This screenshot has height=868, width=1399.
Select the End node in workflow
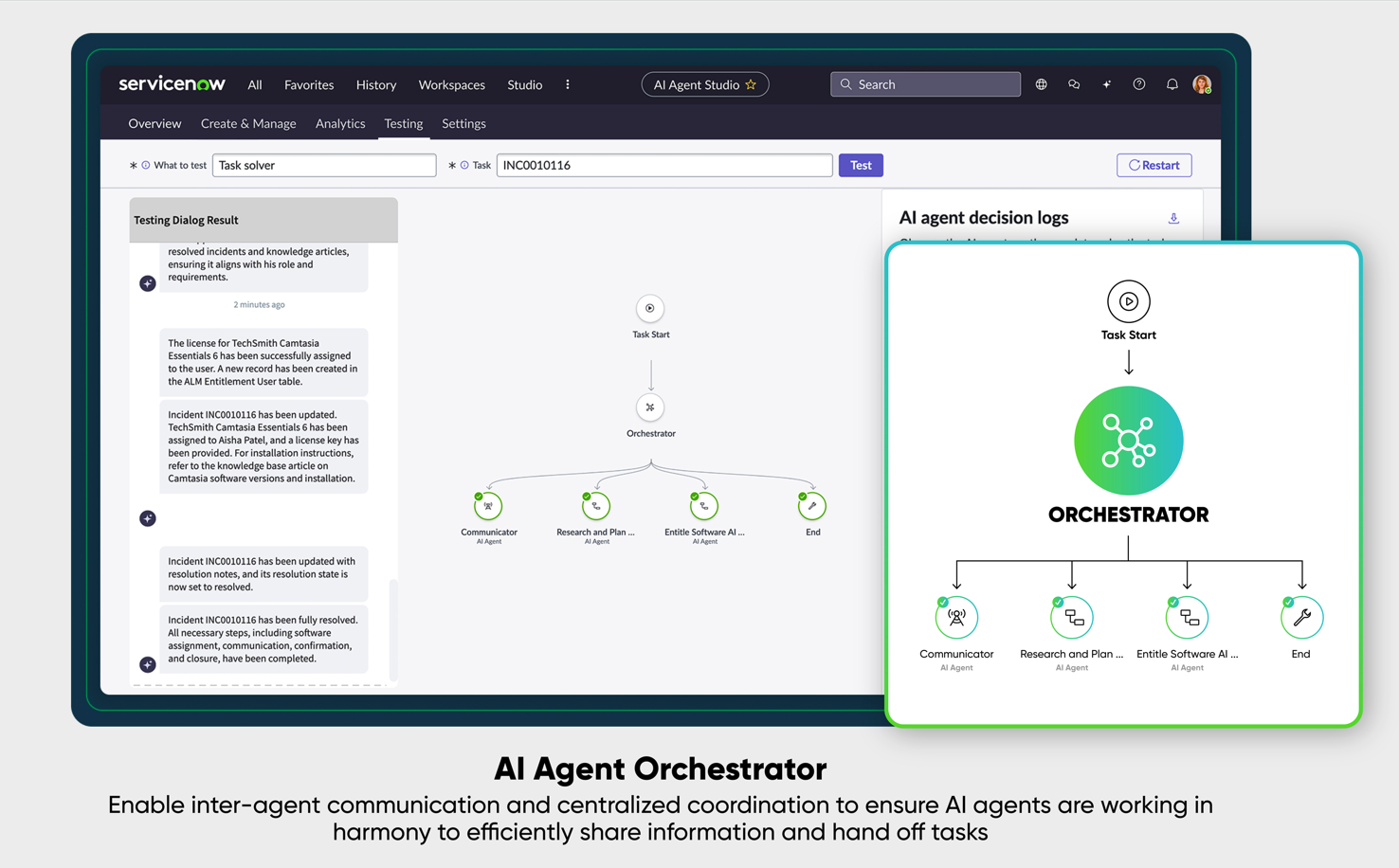tap(812, 506)
